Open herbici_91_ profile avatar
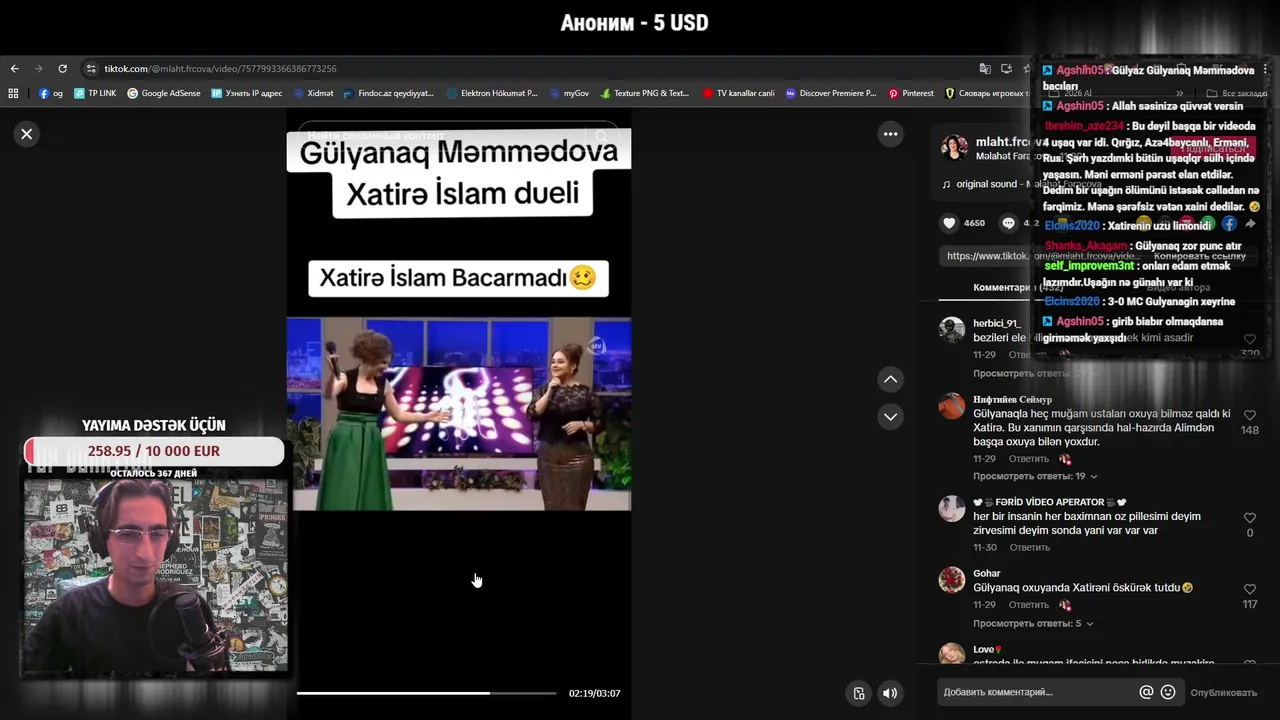The image size is (1280, 720). [x=952, y=330]
